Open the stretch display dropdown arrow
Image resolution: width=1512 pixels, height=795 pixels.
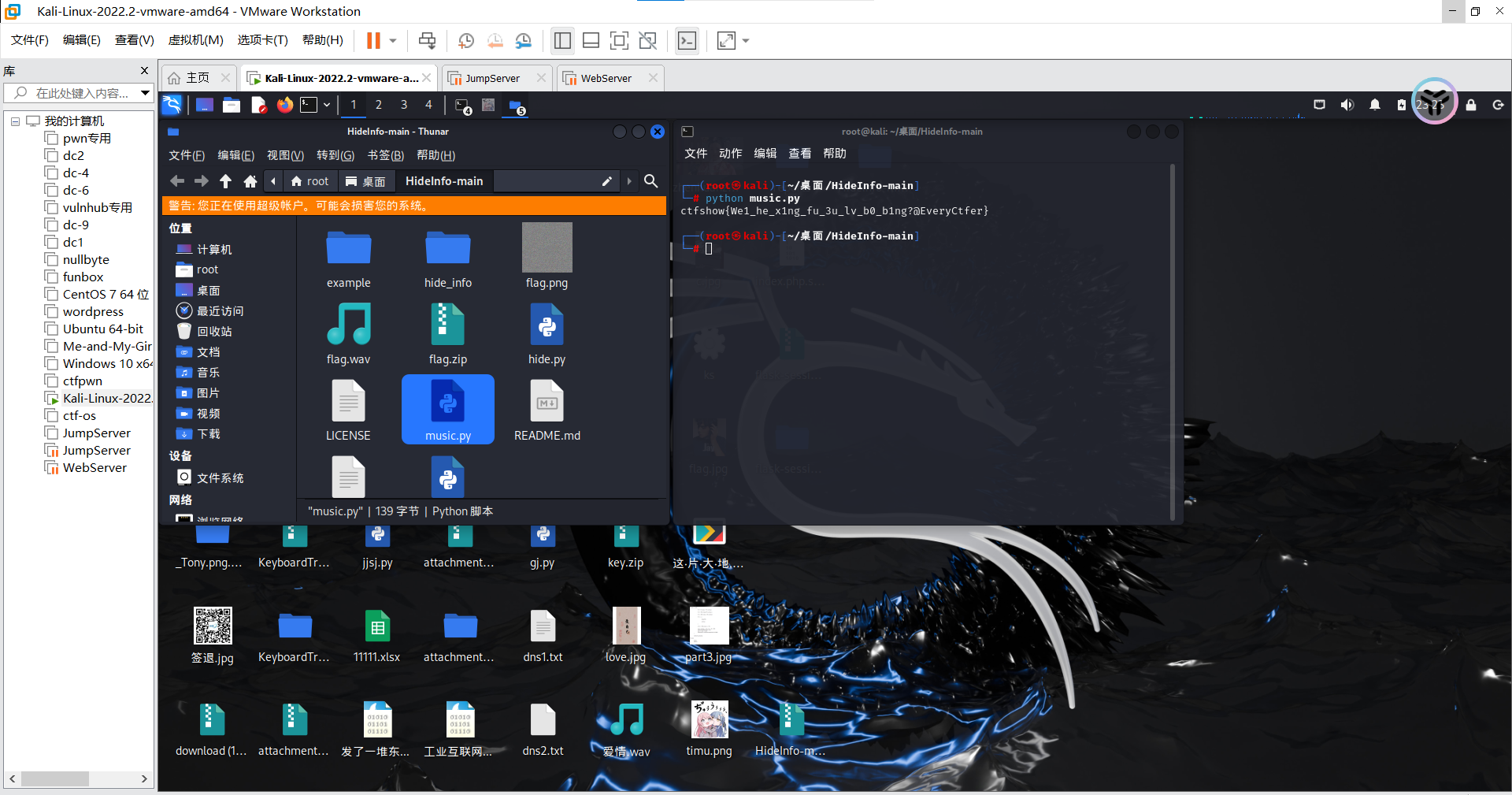coord(746,40)
